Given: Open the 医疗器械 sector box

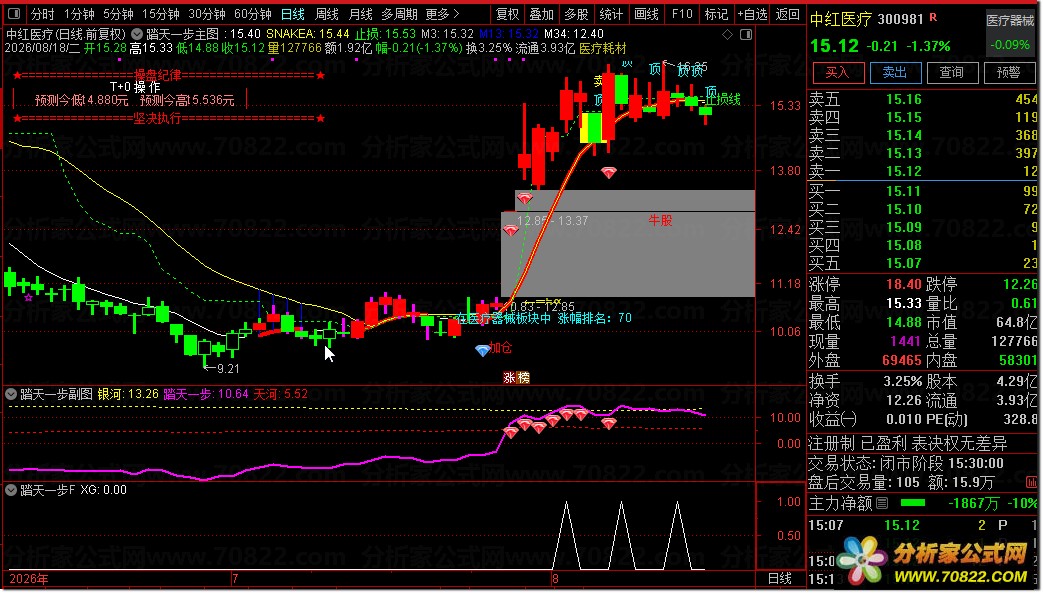Looking at the screenshot, I should (1010, 33).
